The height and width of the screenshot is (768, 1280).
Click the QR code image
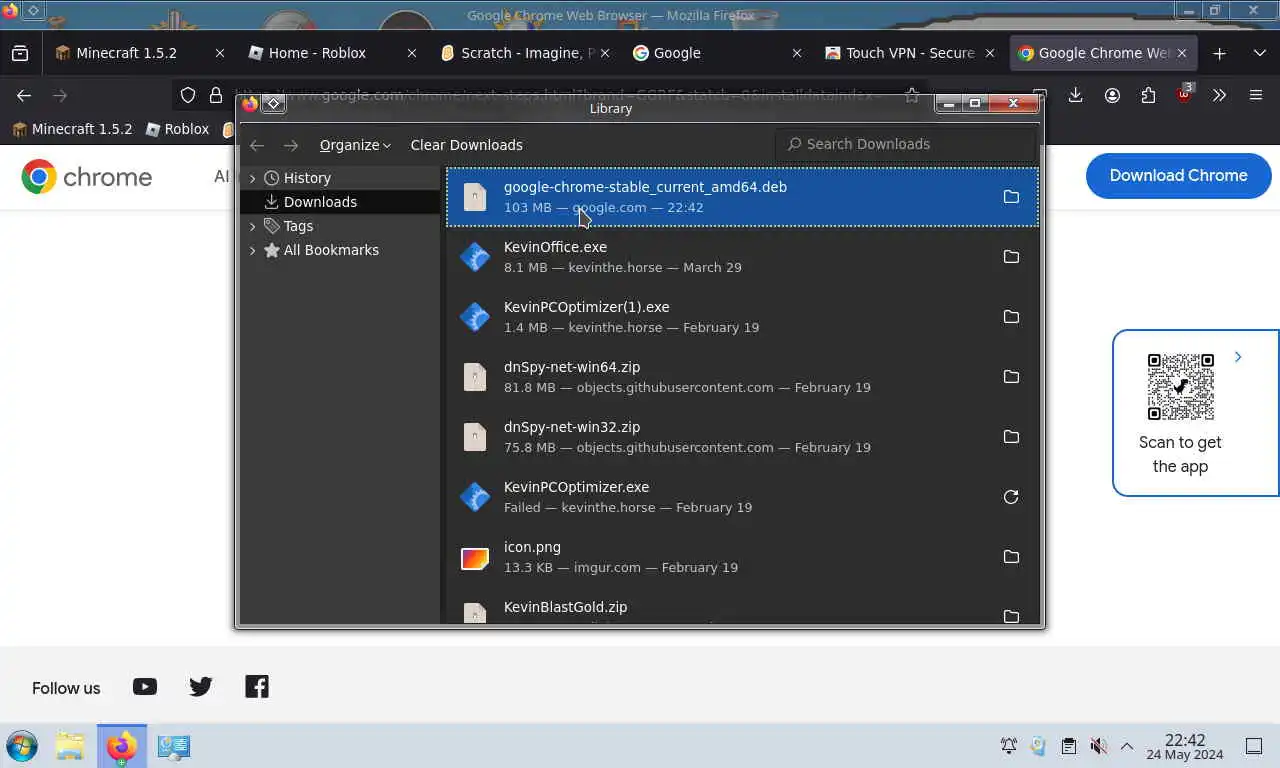click(x=1181, y=386)
